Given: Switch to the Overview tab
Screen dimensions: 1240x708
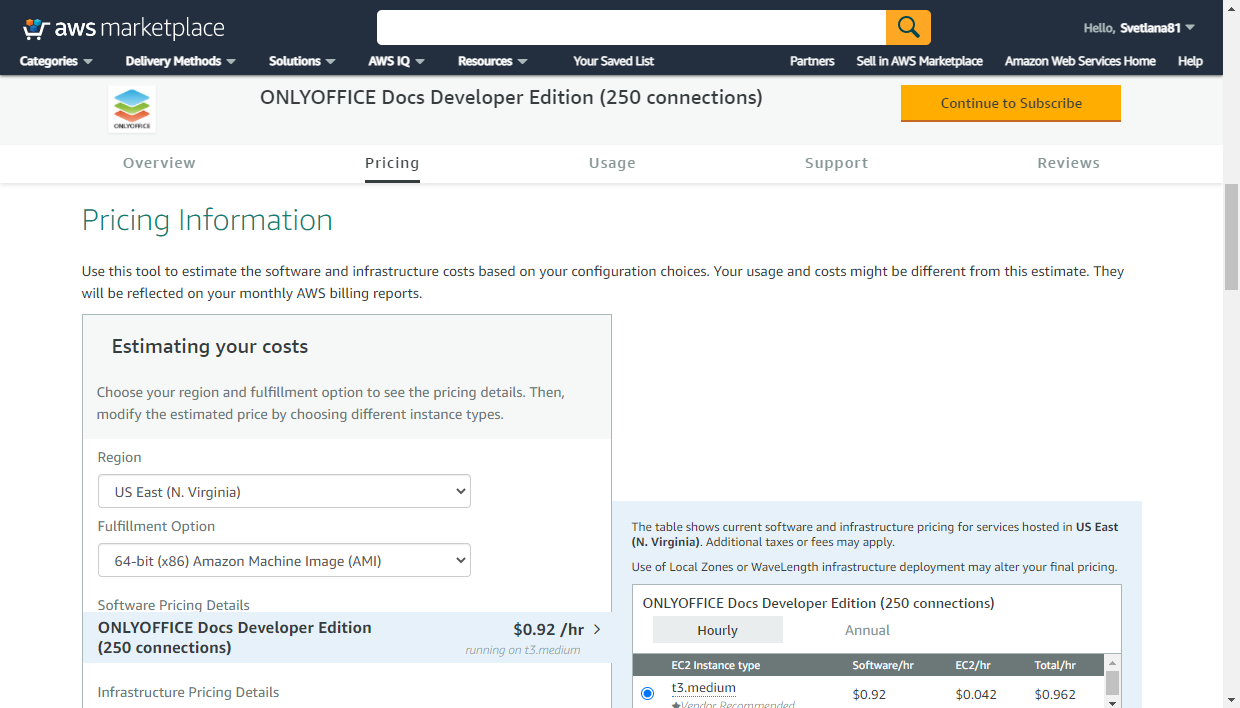Looking at the screenshot, I should pyautogui.click(x=159, y=163).
